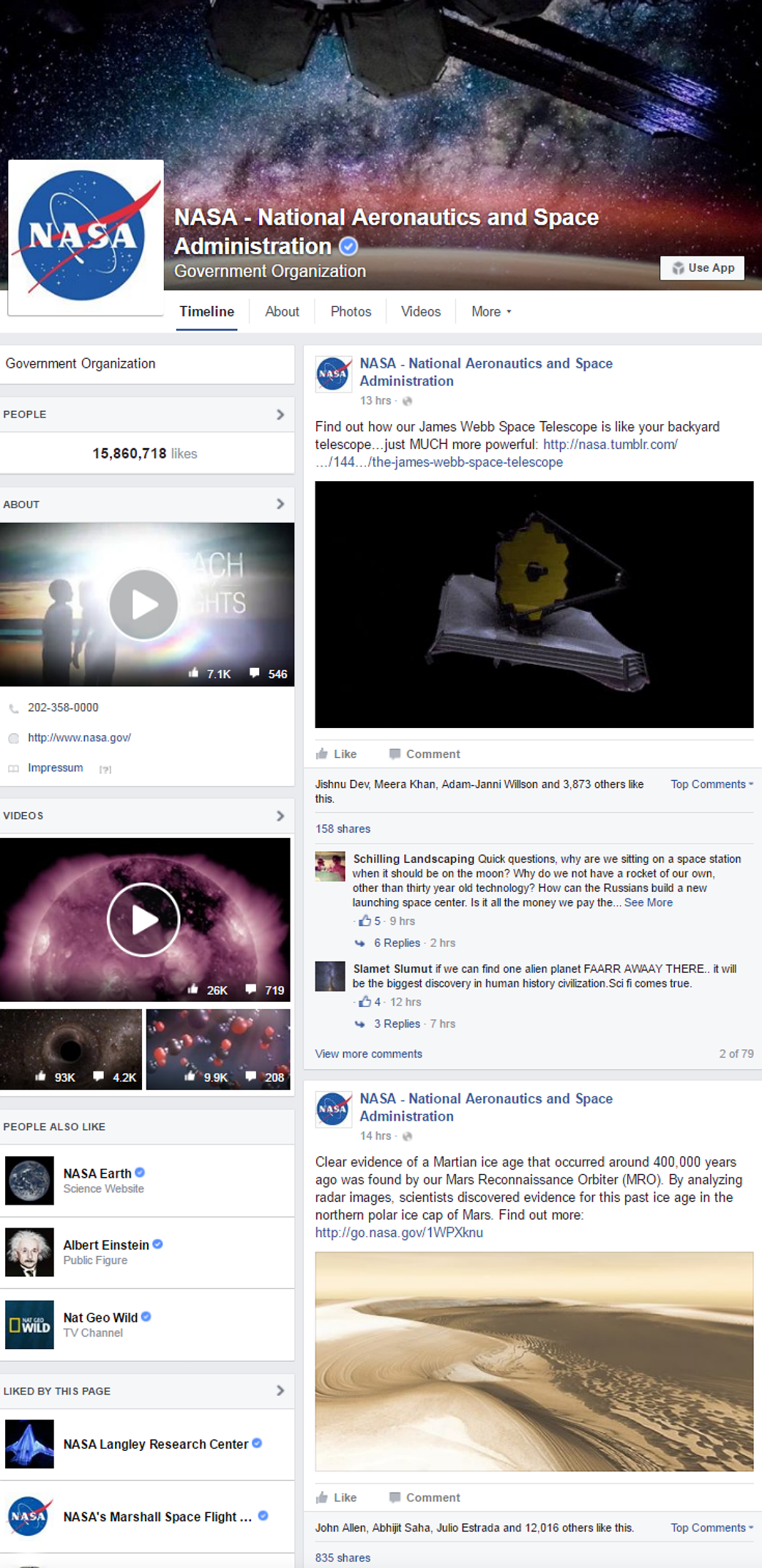Expand 6 Replies thread
This screenshot has height=1568, width=762.
397,943
